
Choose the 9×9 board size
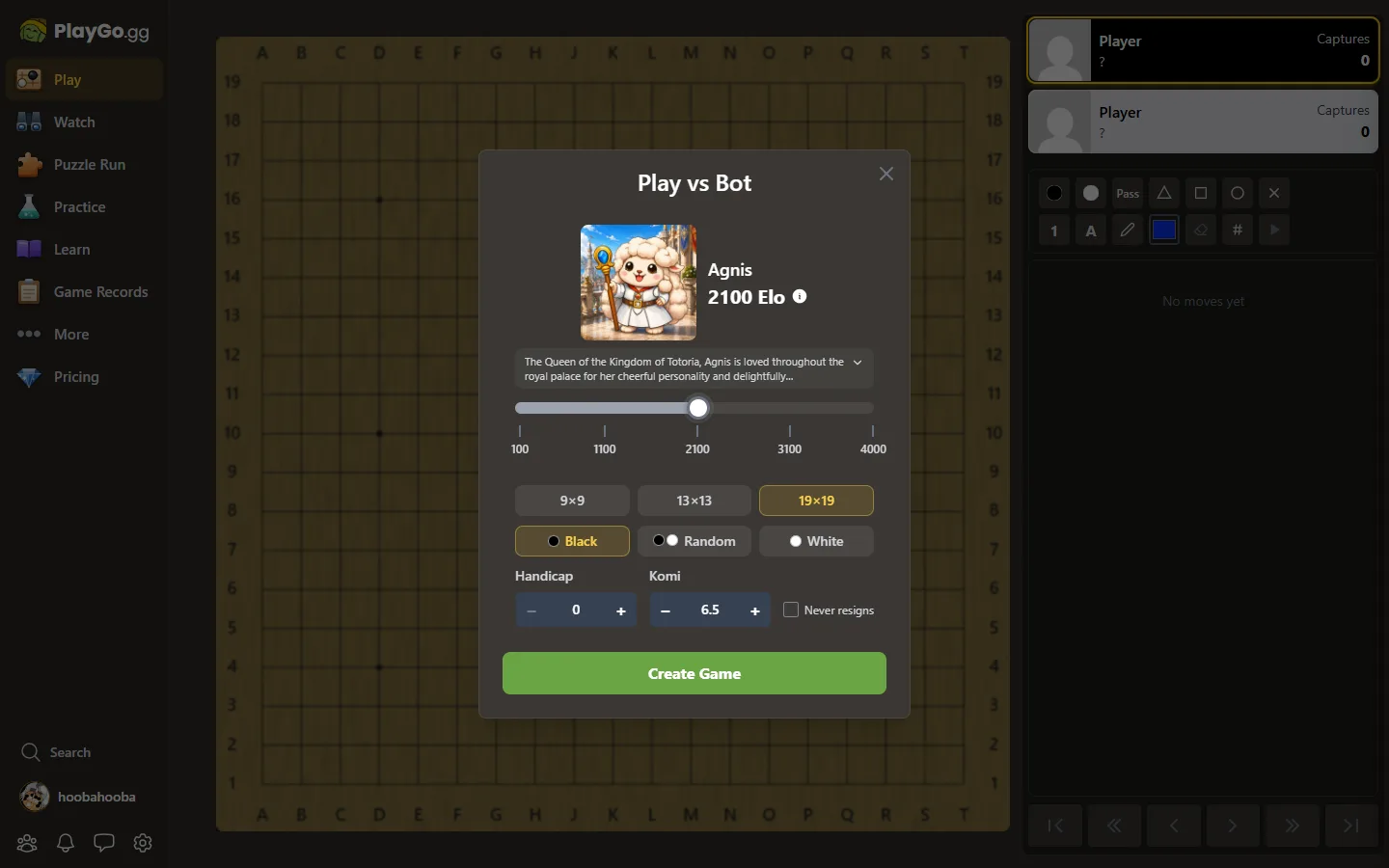click(x=572, y=501)
